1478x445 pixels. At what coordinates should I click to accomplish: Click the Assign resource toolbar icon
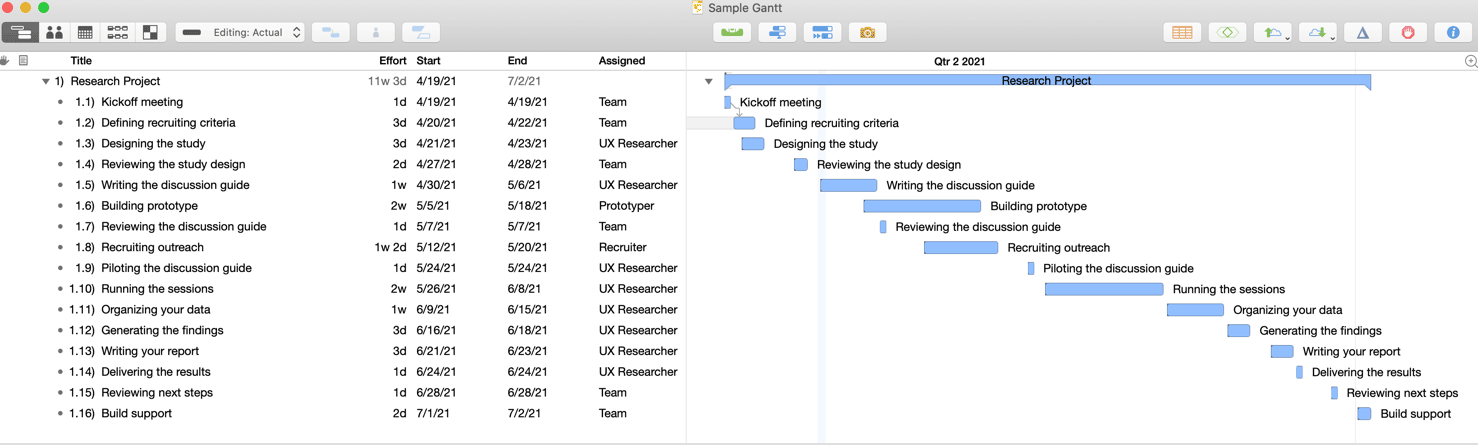click(376, 33)
